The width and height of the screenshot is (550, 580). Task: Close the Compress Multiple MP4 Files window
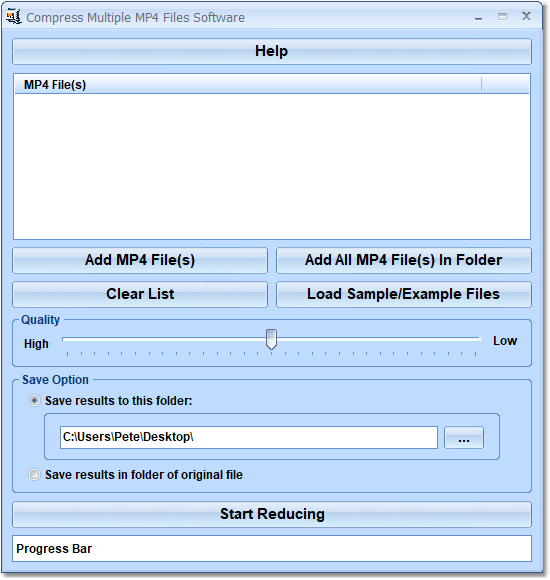(526, 16)
